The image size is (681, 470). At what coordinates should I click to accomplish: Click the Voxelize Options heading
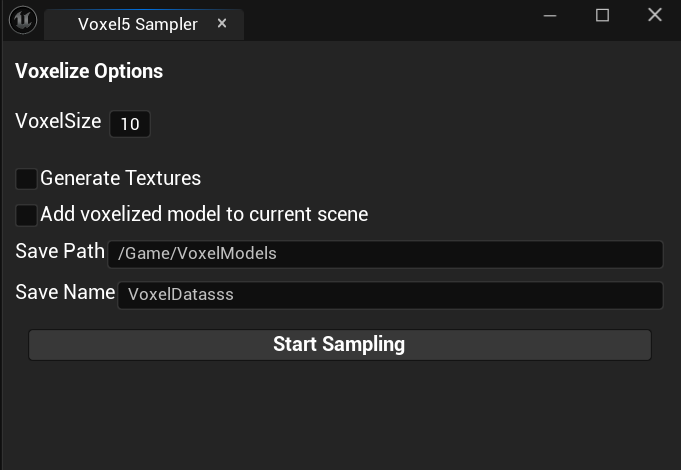tap(89, 71)
